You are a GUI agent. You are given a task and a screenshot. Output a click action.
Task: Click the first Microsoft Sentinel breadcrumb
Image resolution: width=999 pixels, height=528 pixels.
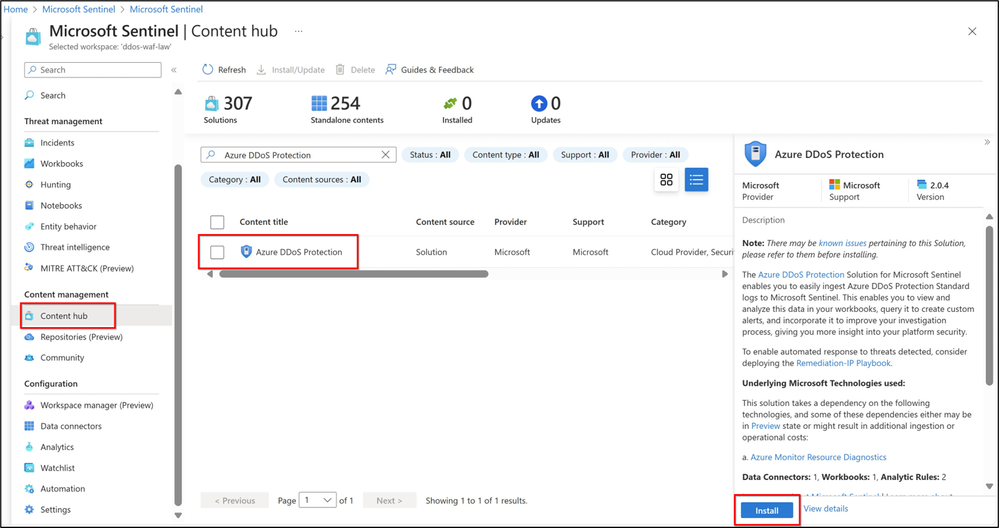(x=80, y=10)
